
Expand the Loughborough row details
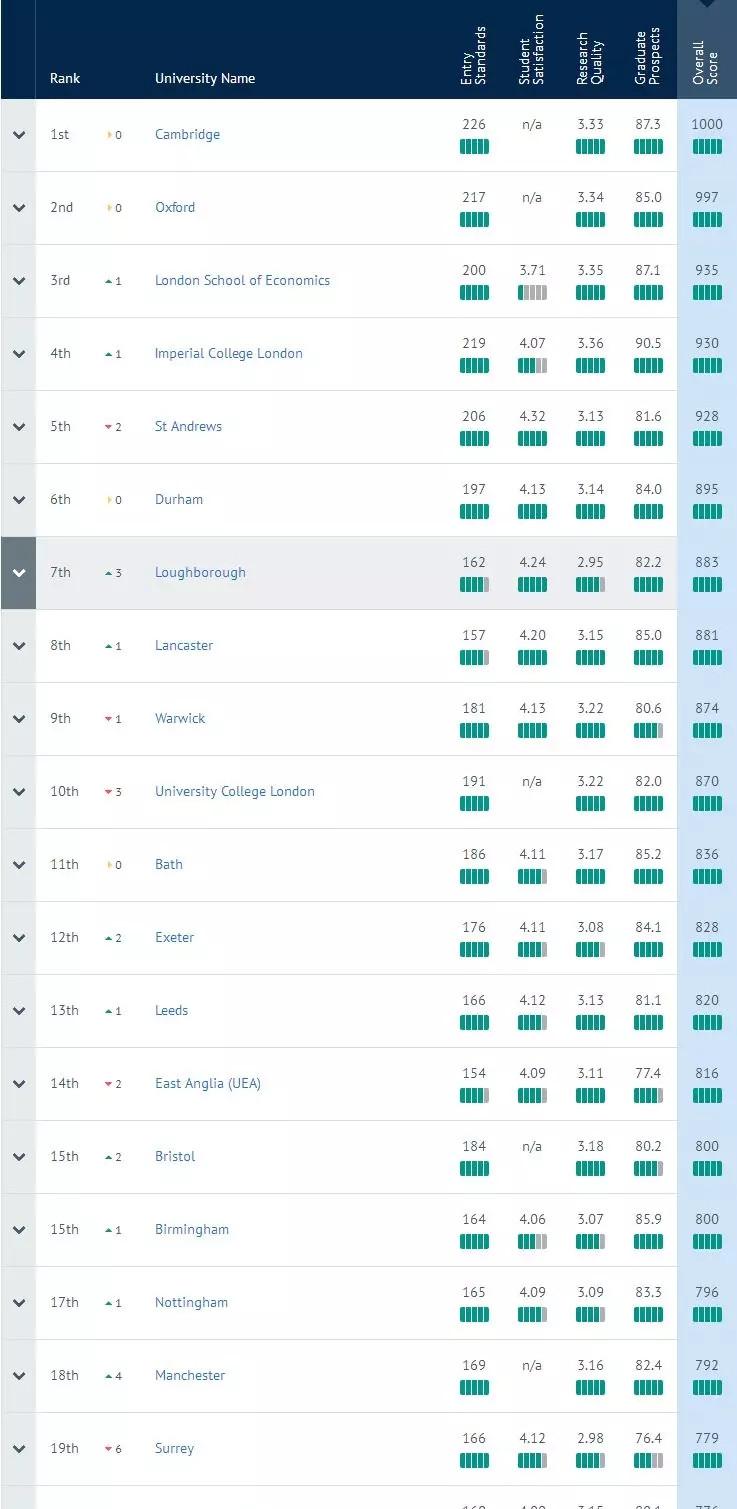coord(18,573)
